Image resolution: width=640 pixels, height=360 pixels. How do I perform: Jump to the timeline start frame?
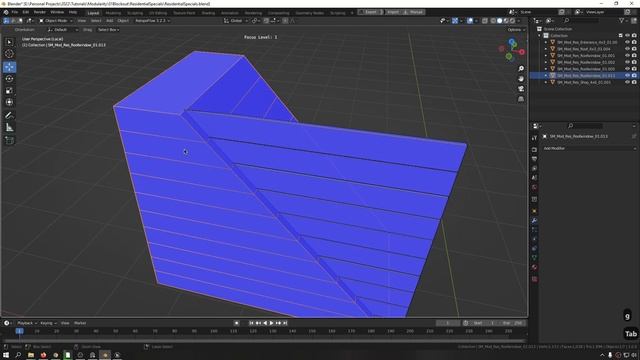click(251, 323)
